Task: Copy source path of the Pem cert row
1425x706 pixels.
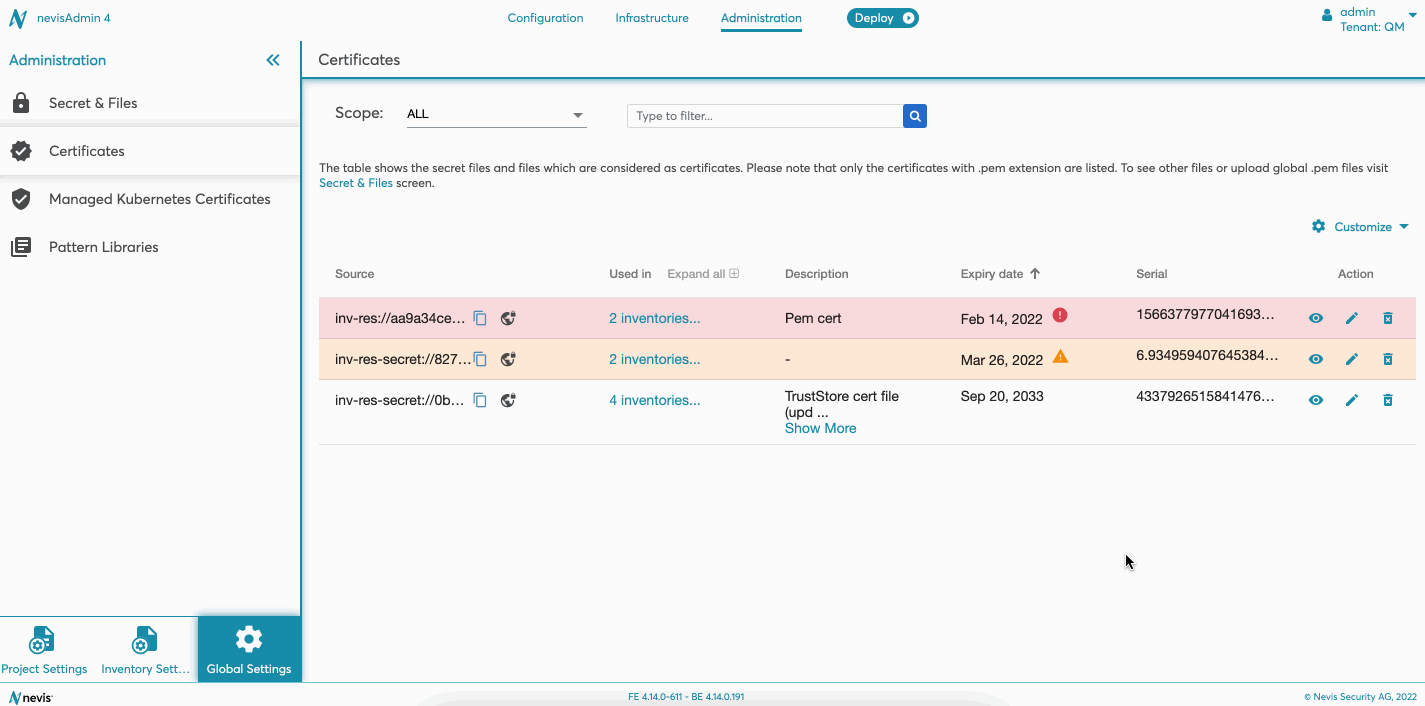Action: (480, 318)
